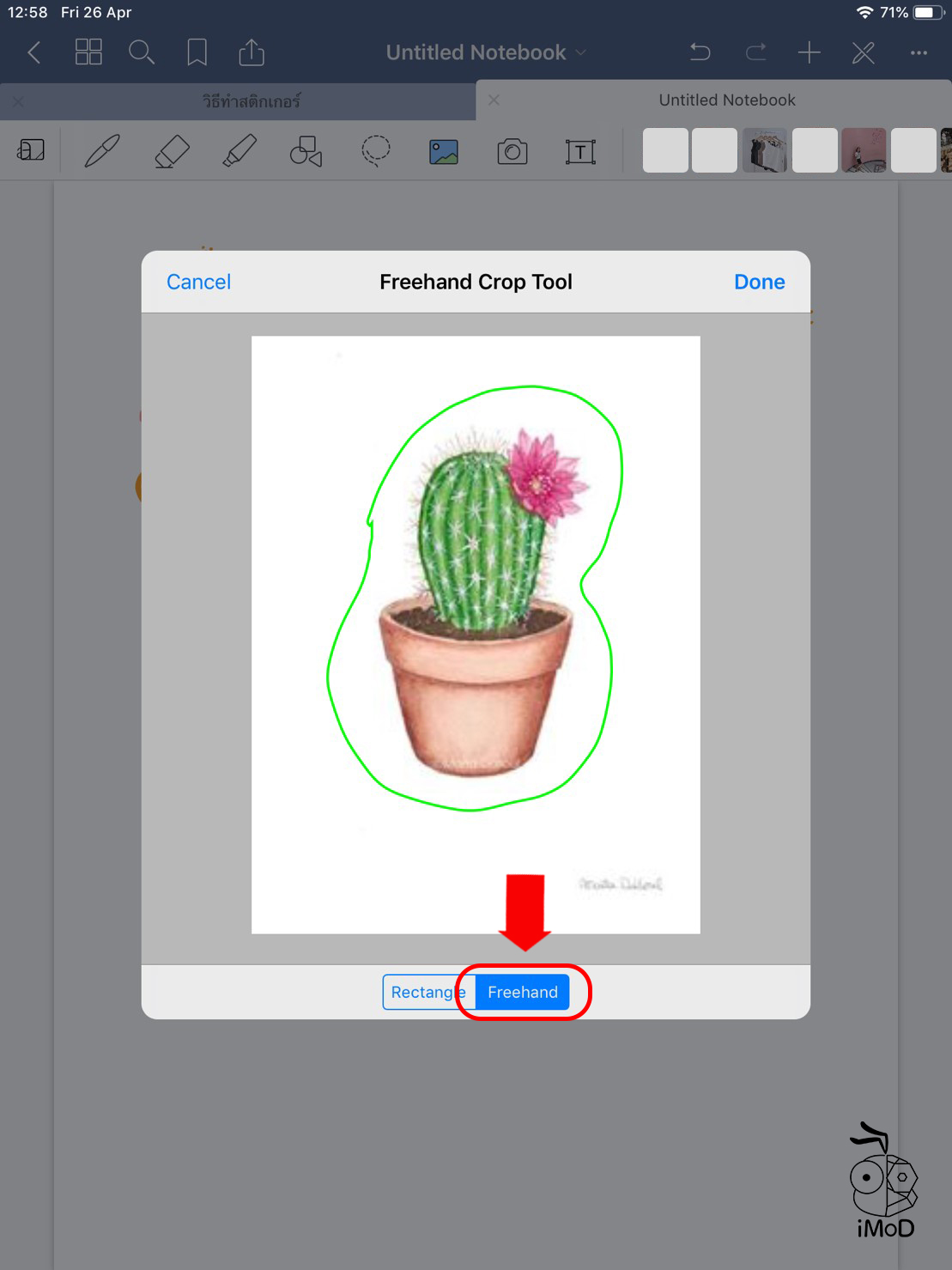This screenshot has height=1270, width=952.
Task: Open the more options ellipsis menu
Action: tap(919, 53)
